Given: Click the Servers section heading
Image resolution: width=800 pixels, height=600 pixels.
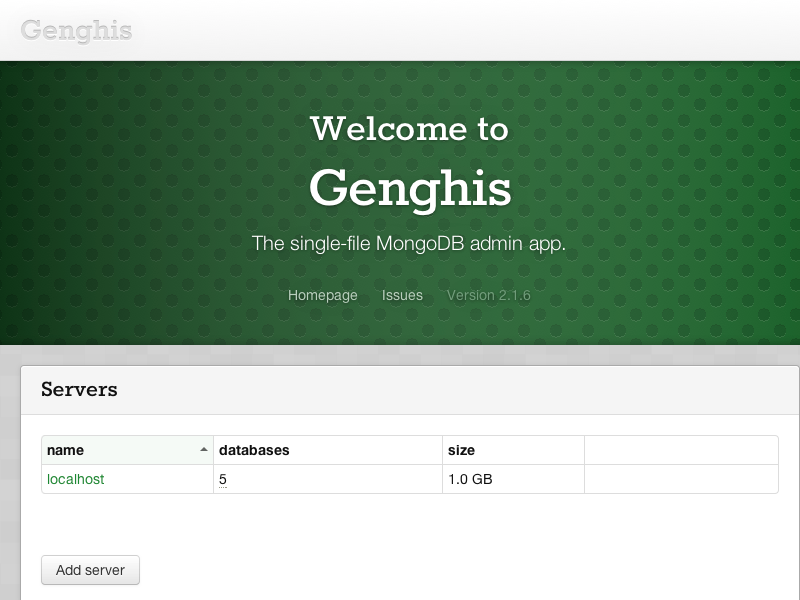Looking at the screenshot, I should [79, 390].
